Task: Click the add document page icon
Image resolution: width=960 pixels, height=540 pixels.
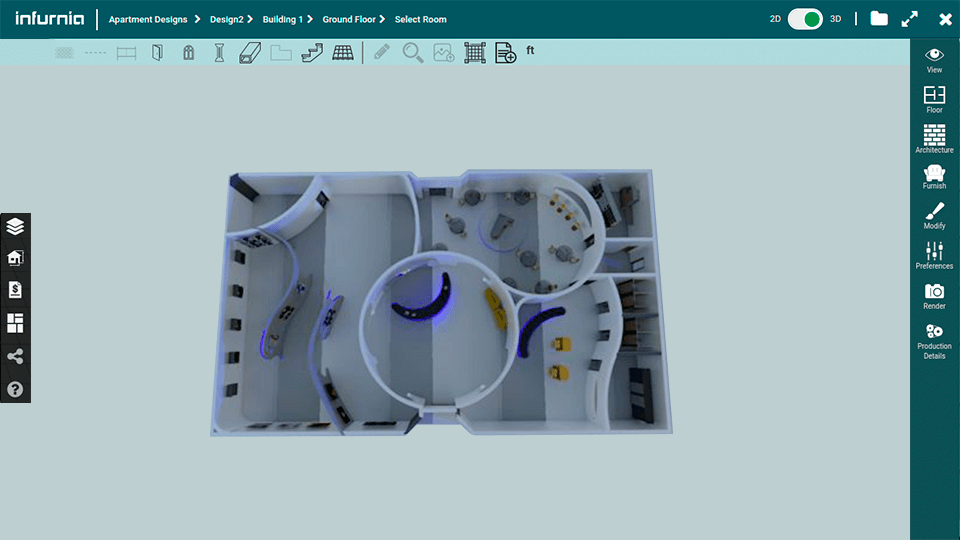Action: pyautogui.click(x=505, y=53)
